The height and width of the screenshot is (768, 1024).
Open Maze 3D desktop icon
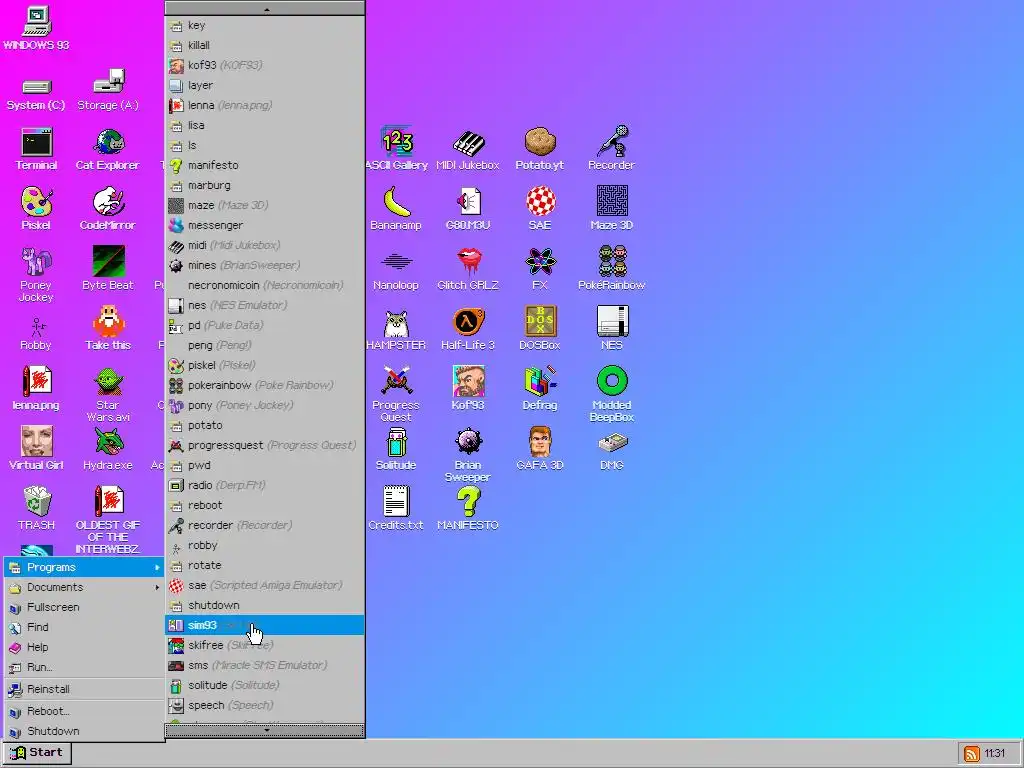pos(611,209)
